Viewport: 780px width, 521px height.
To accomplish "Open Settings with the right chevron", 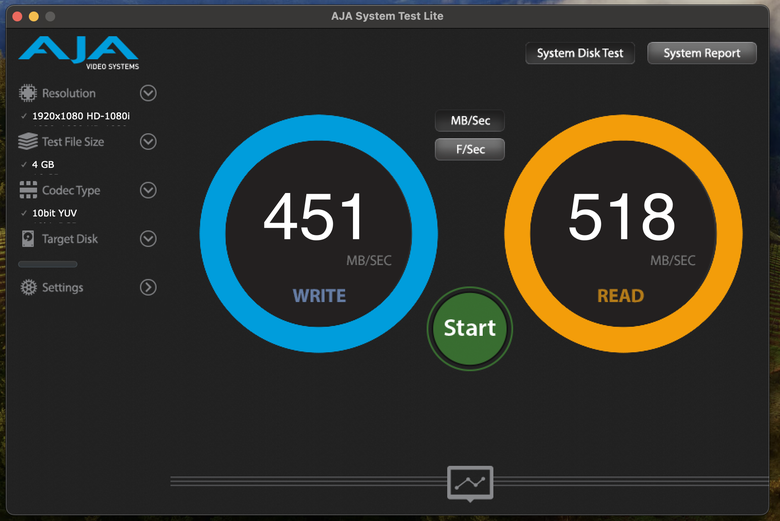I will (x=148, y=287).
